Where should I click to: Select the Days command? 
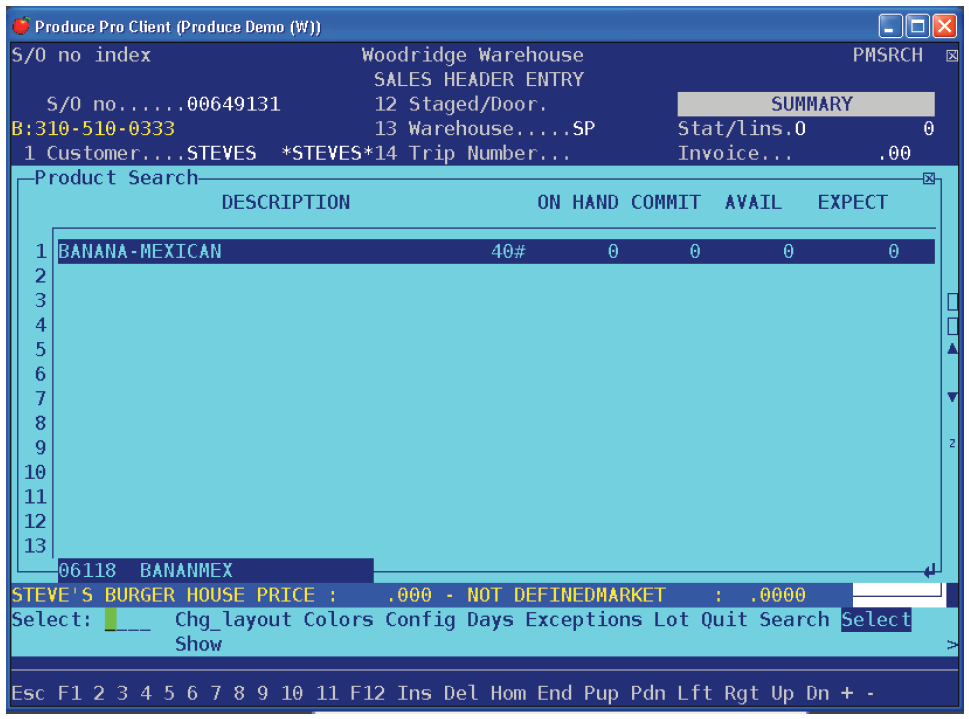490,619
